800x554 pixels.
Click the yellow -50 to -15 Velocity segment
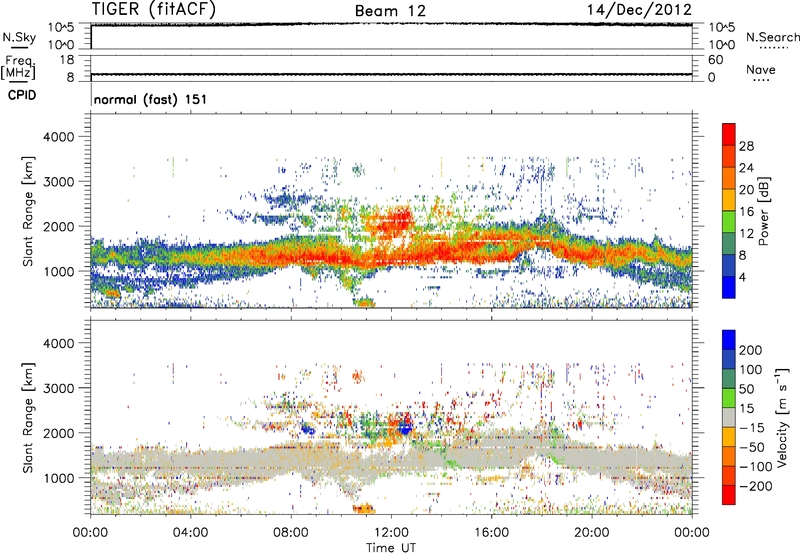[x=729, y=437]
